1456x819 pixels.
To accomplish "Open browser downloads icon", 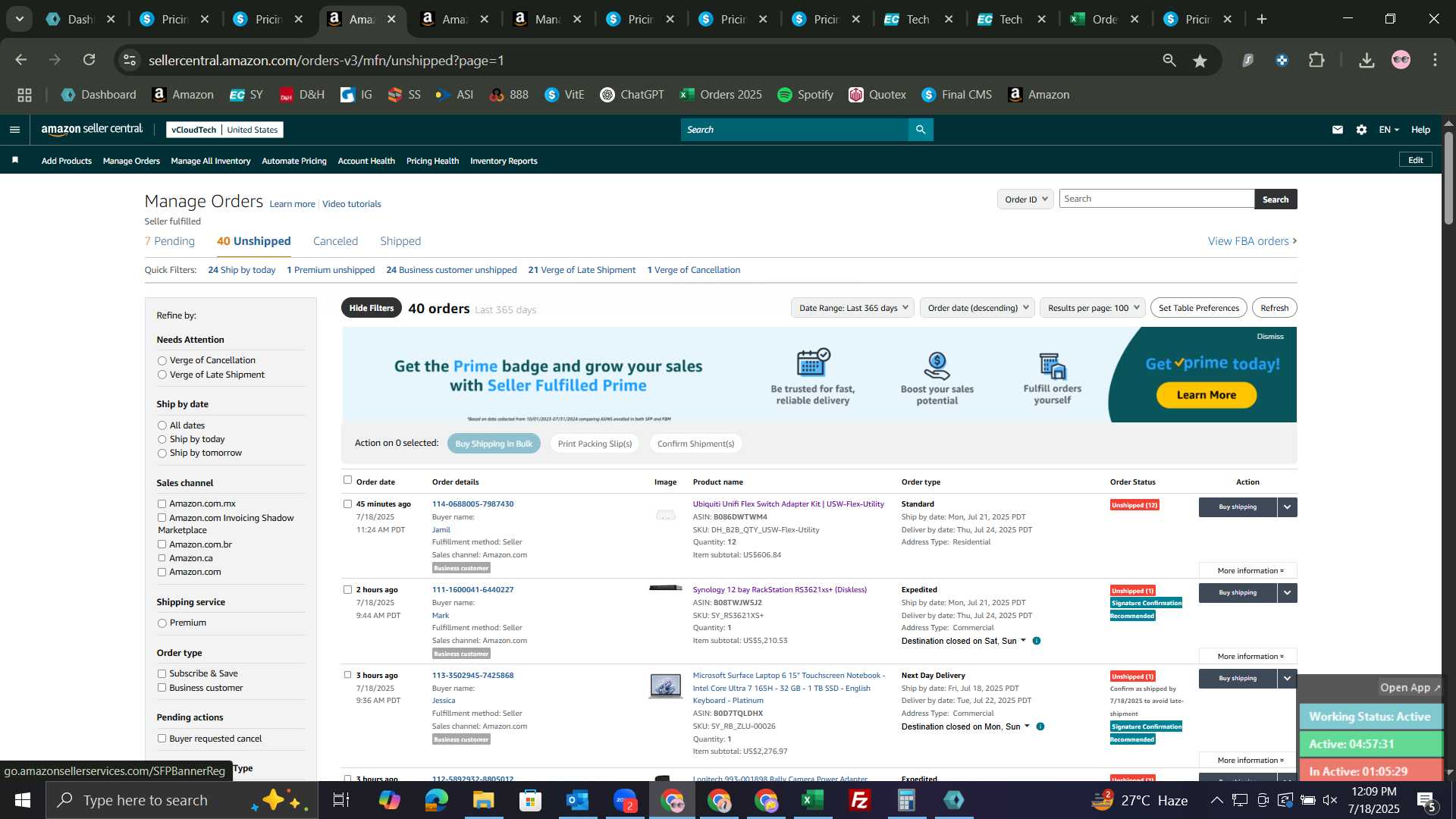I will click(x=1367, y=60).
